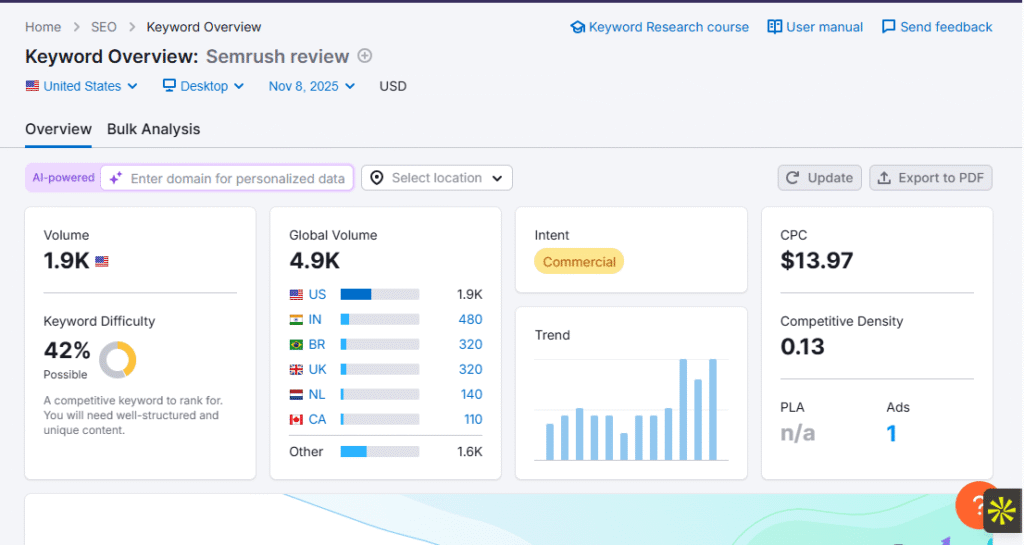Switch to the Overview tab
The height and width of the screenshot is (545, 1024).
tap(58, 129)
